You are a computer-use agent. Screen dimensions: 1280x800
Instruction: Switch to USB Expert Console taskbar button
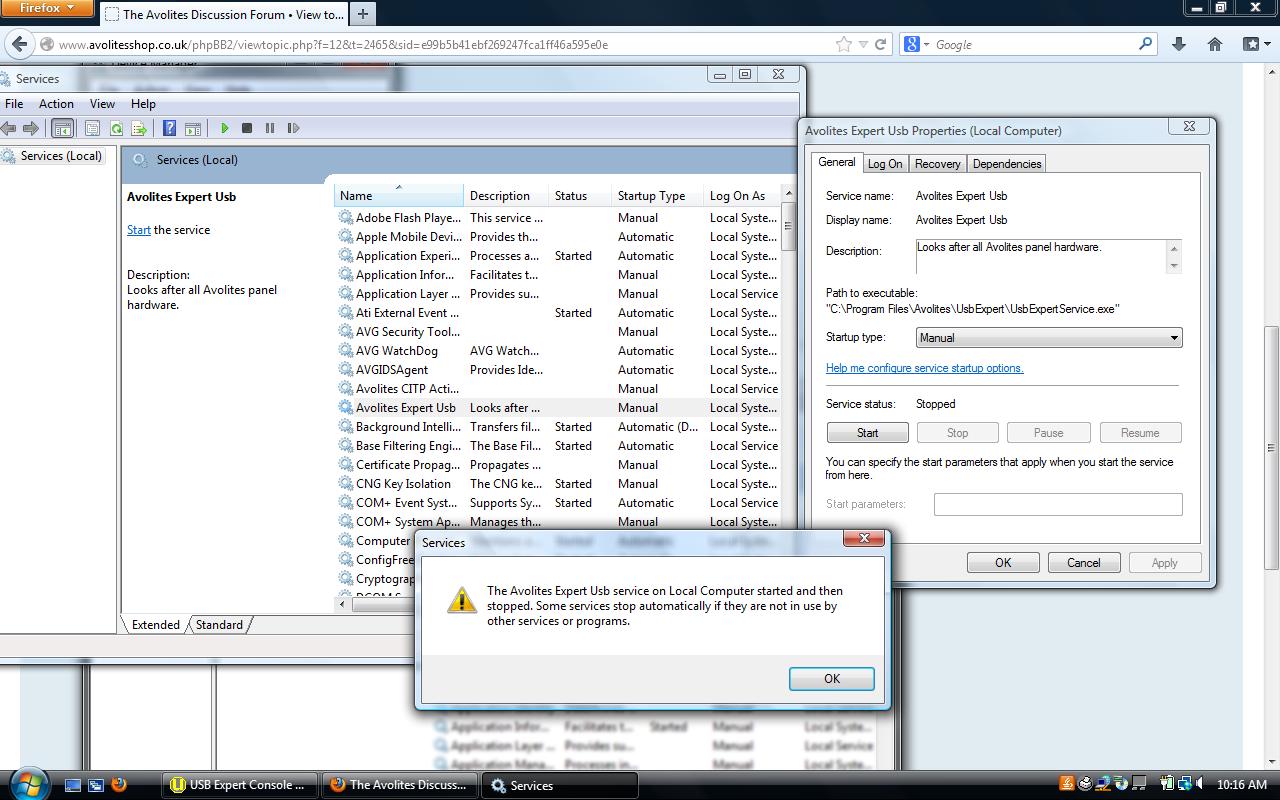point(240,785)
